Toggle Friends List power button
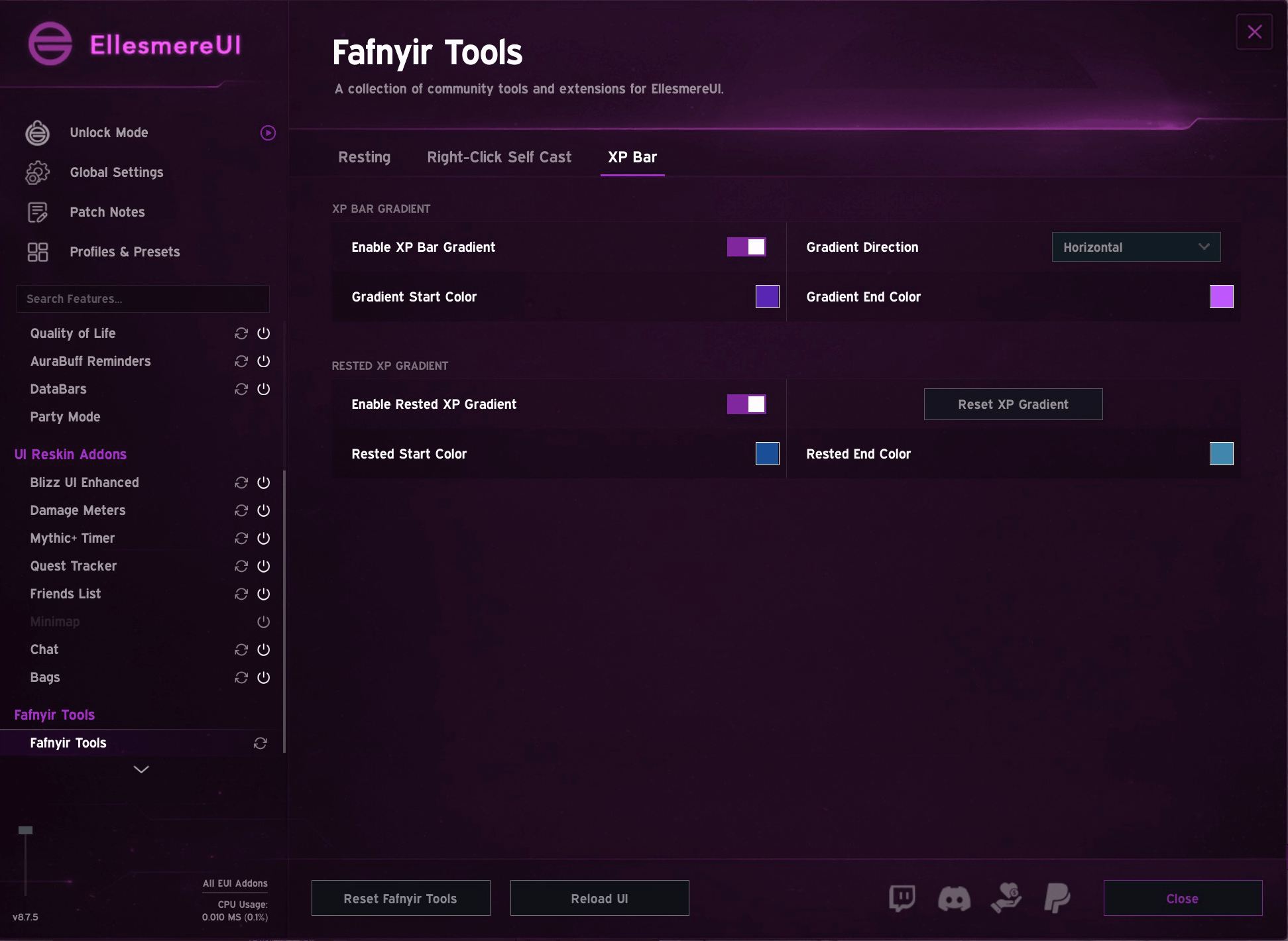 (x=264, y=594)
